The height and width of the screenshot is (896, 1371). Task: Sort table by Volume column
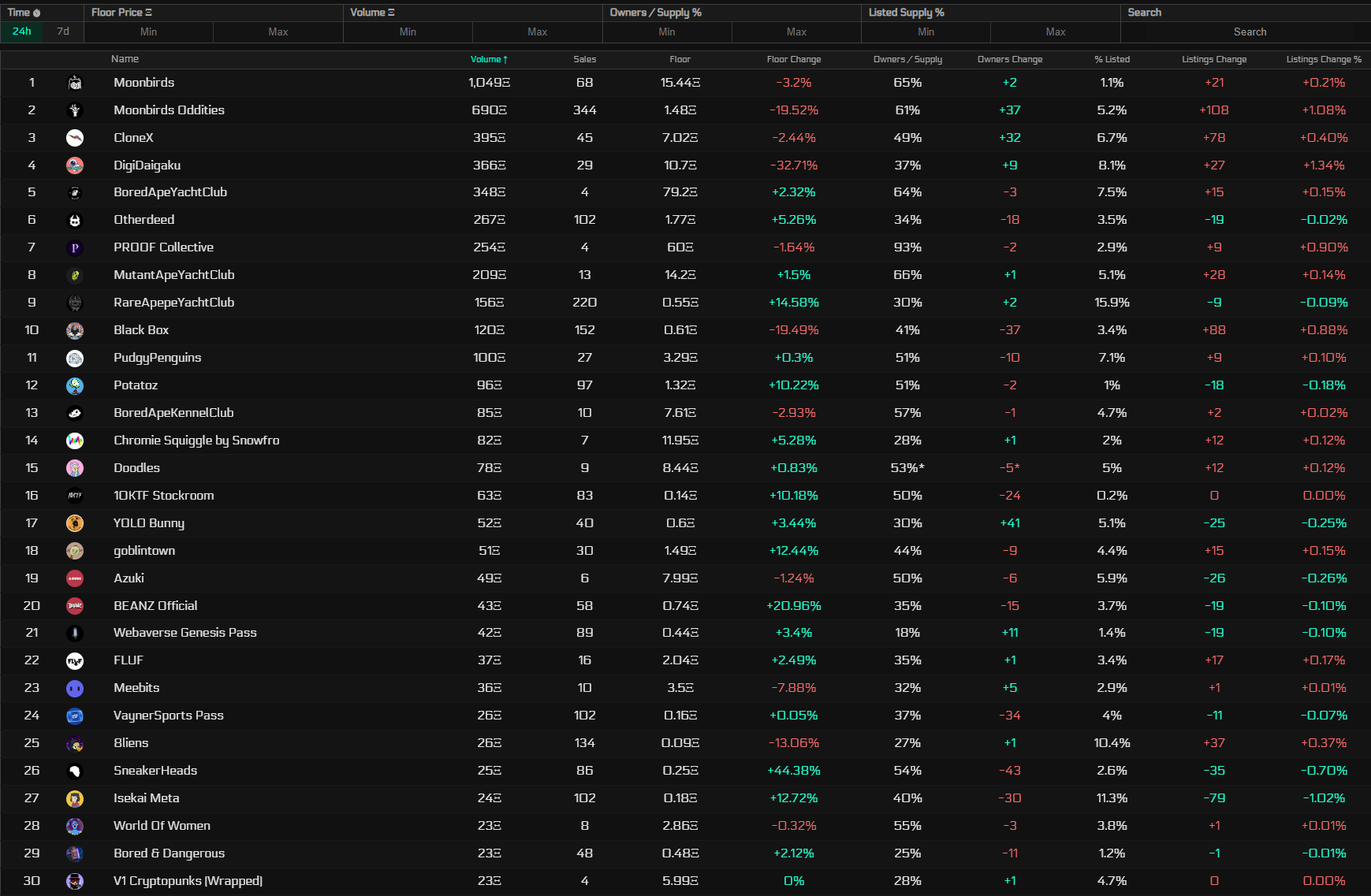point(489,59)
